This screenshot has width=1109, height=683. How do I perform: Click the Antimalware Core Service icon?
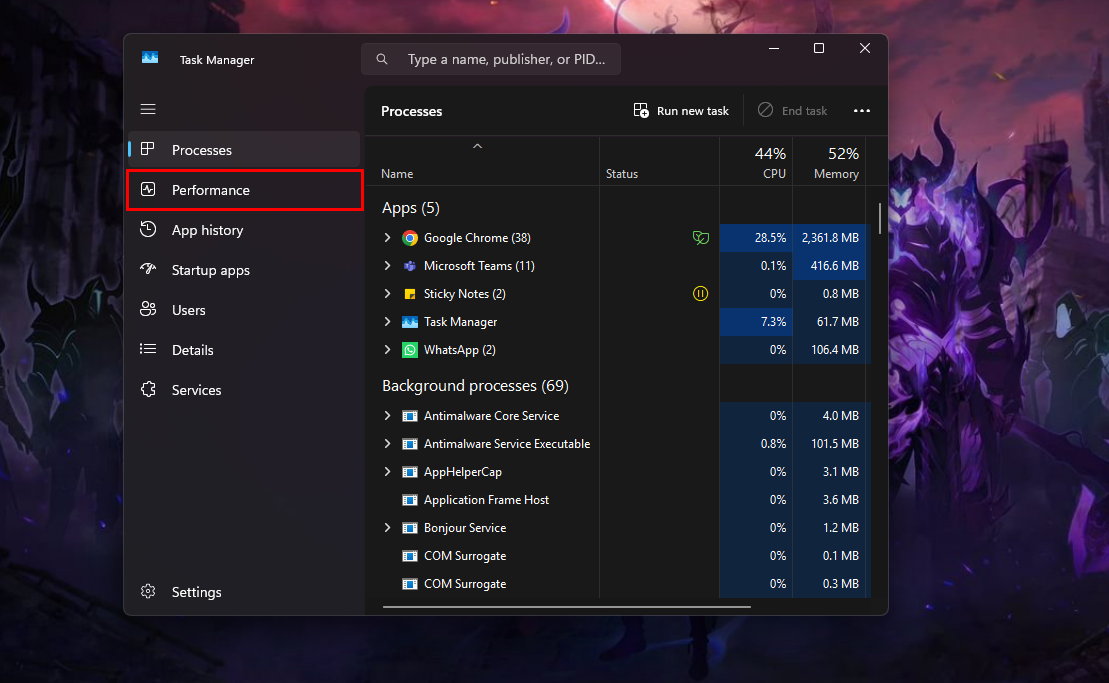pyautogui.click(x=410, y=416)
